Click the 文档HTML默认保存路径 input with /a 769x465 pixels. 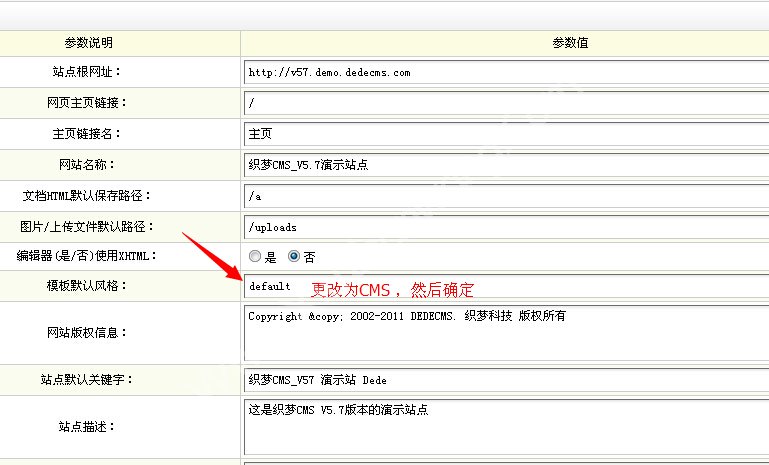tap(505, 196)
